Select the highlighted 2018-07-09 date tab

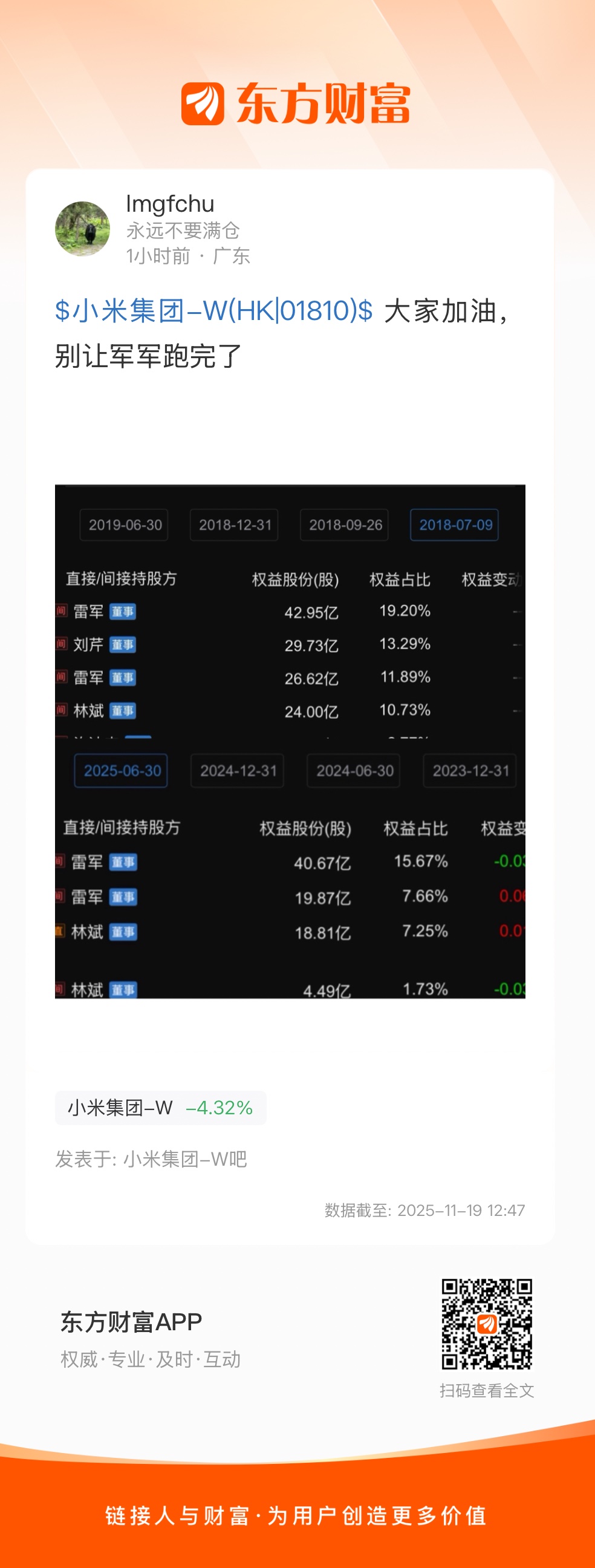click(455, 524)
